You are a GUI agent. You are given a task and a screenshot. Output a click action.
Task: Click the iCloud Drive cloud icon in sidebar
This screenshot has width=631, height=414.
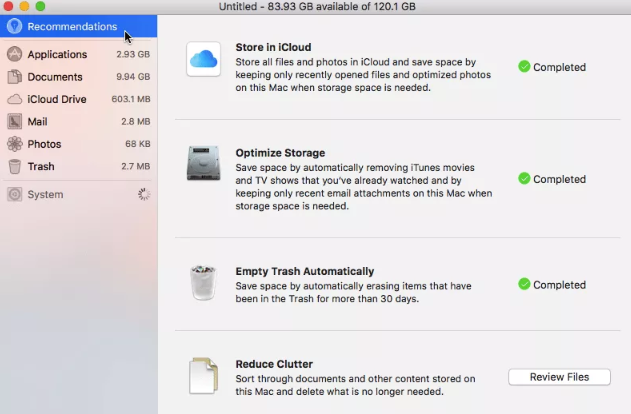[14, 99]
